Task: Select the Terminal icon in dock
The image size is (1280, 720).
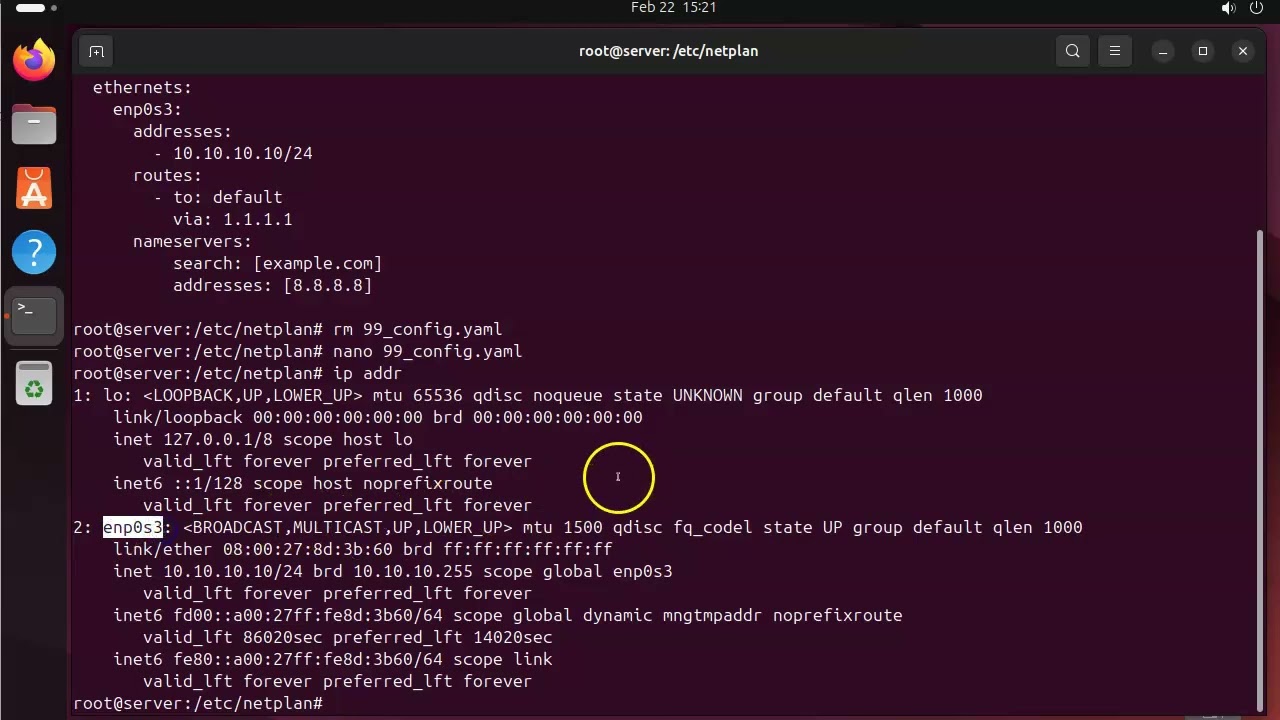Action: coord(34,316)
